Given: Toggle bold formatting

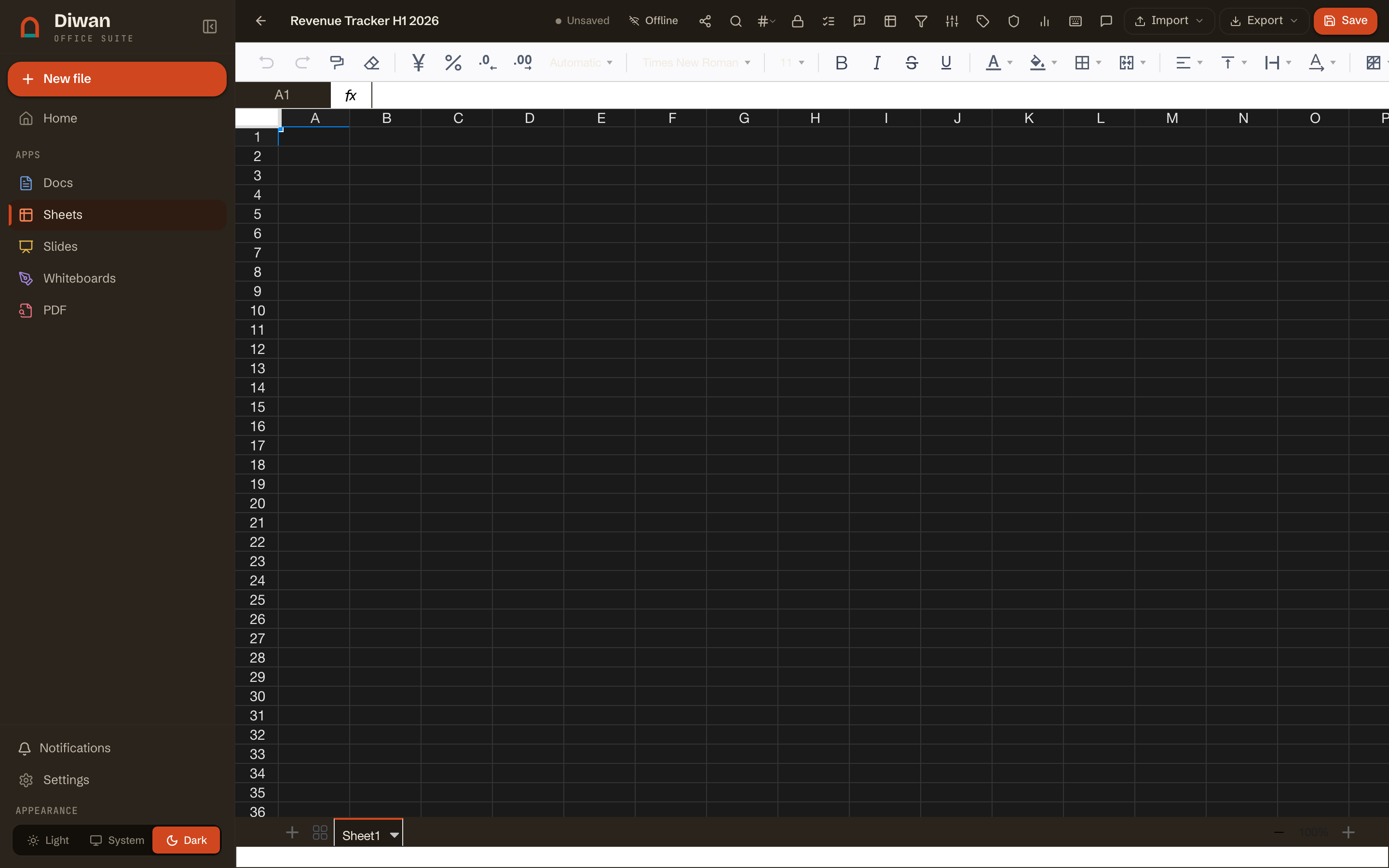Looking at the screenshot, I should coord(842,63).
